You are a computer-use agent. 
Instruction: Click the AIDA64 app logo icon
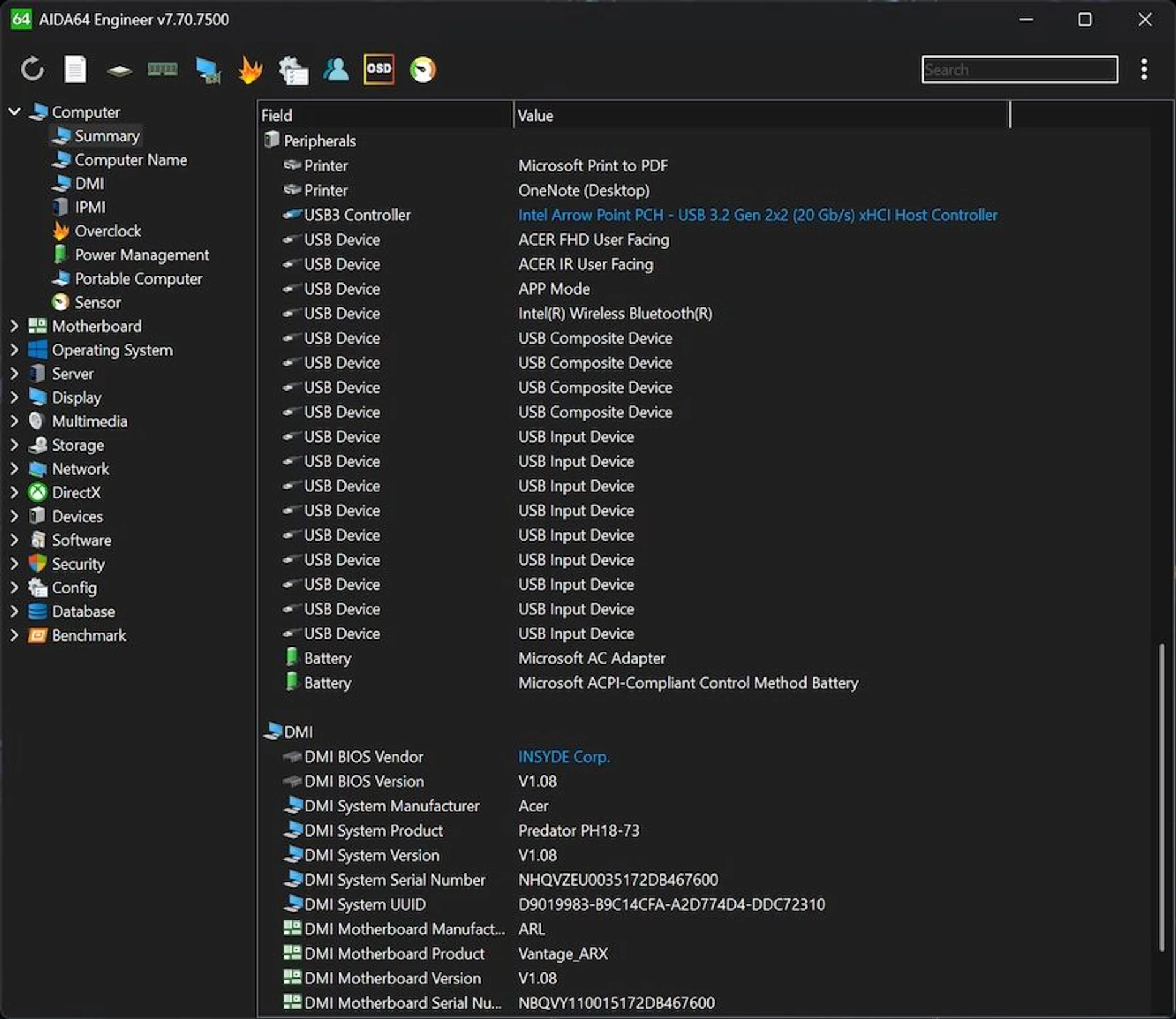click(x=21, y=19)
